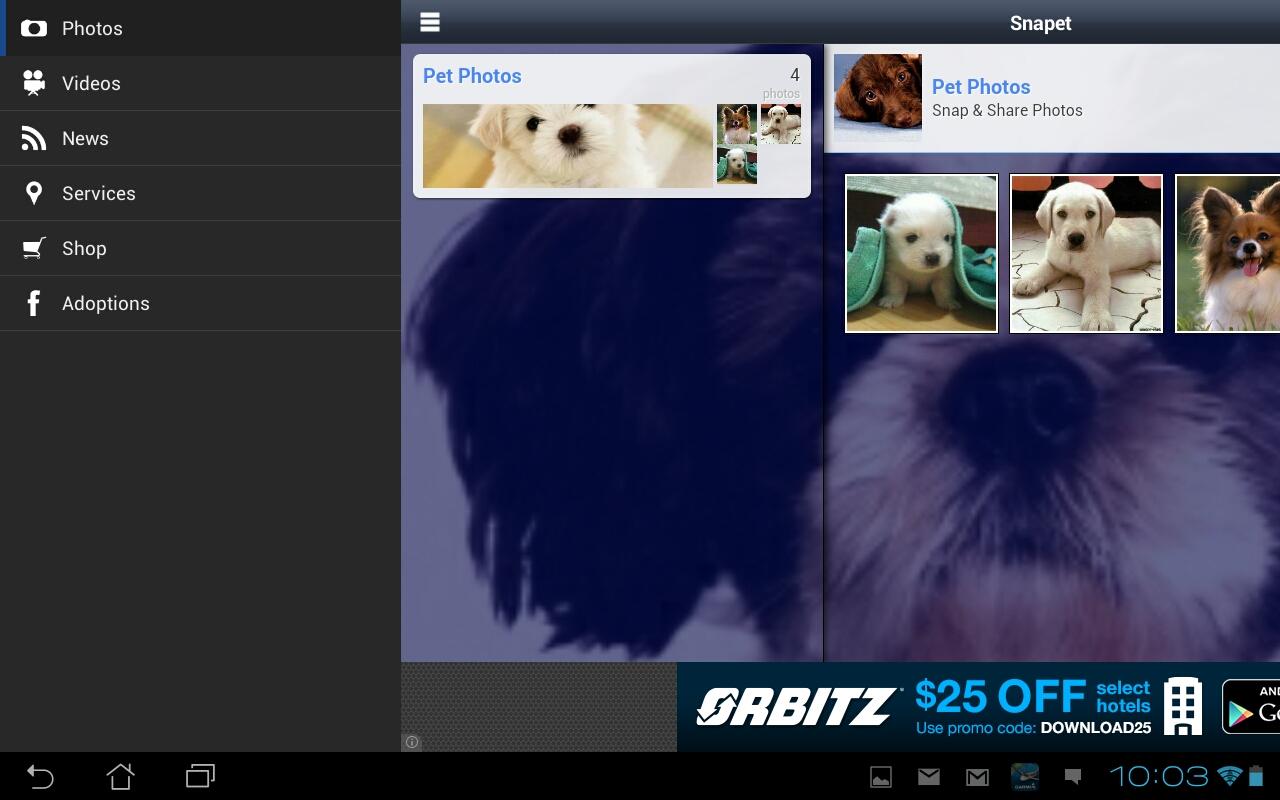The height and width of the screenshot is (800, 1280).
Task: Tap the ad info icon
Action: point(412,742)
